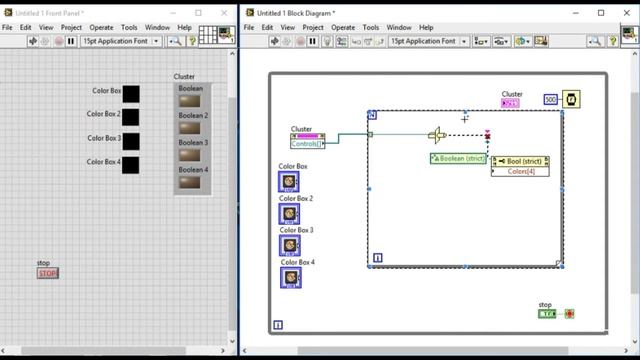
Task: Click Run Continuously in Block Diagram toolbar
Action: 287,41
